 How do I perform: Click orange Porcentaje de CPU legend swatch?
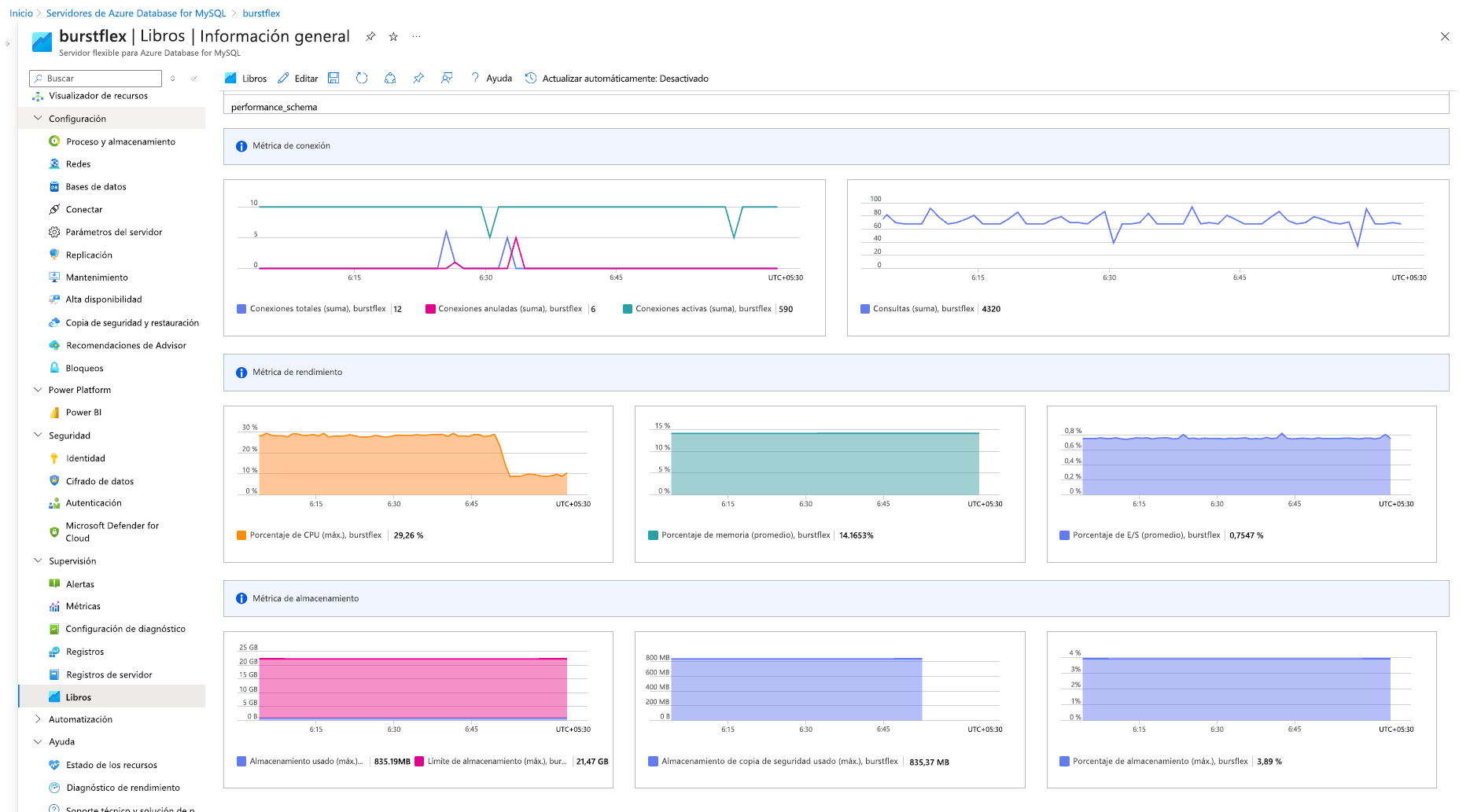coord(241,535)
